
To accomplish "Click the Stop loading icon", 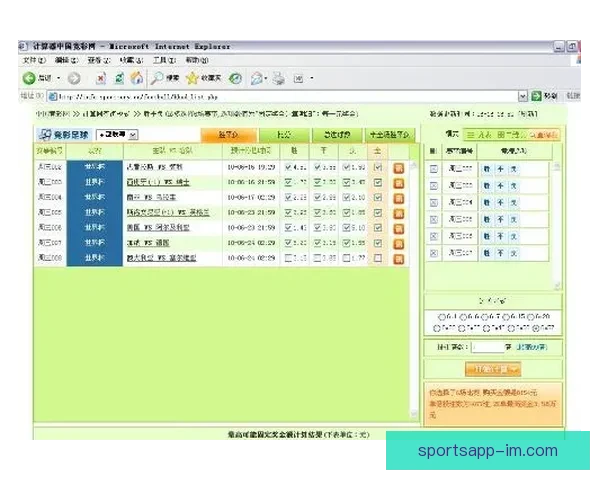I will pos(101,78).
